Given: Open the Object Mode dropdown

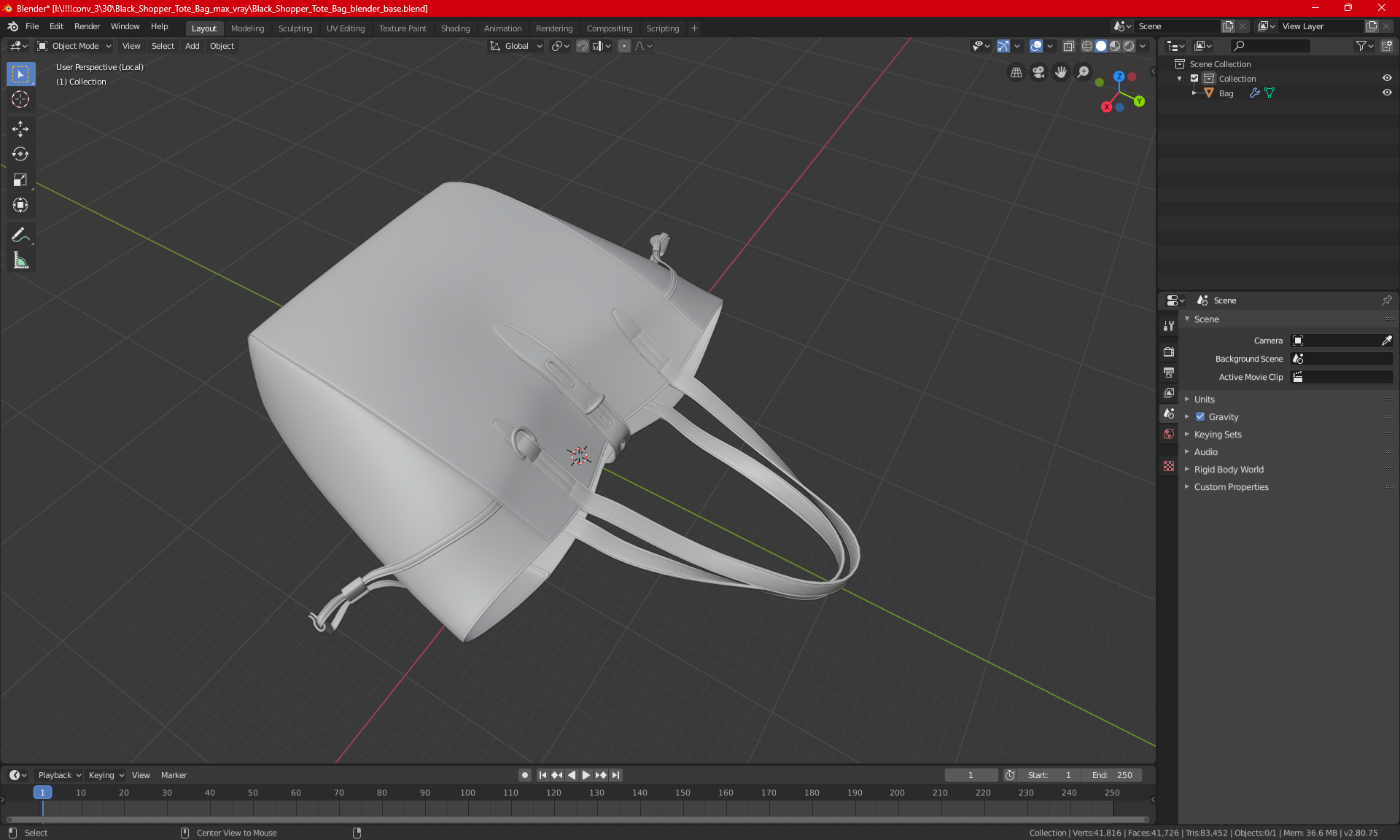Looking at the screenshot, I should tap(74, 46).
